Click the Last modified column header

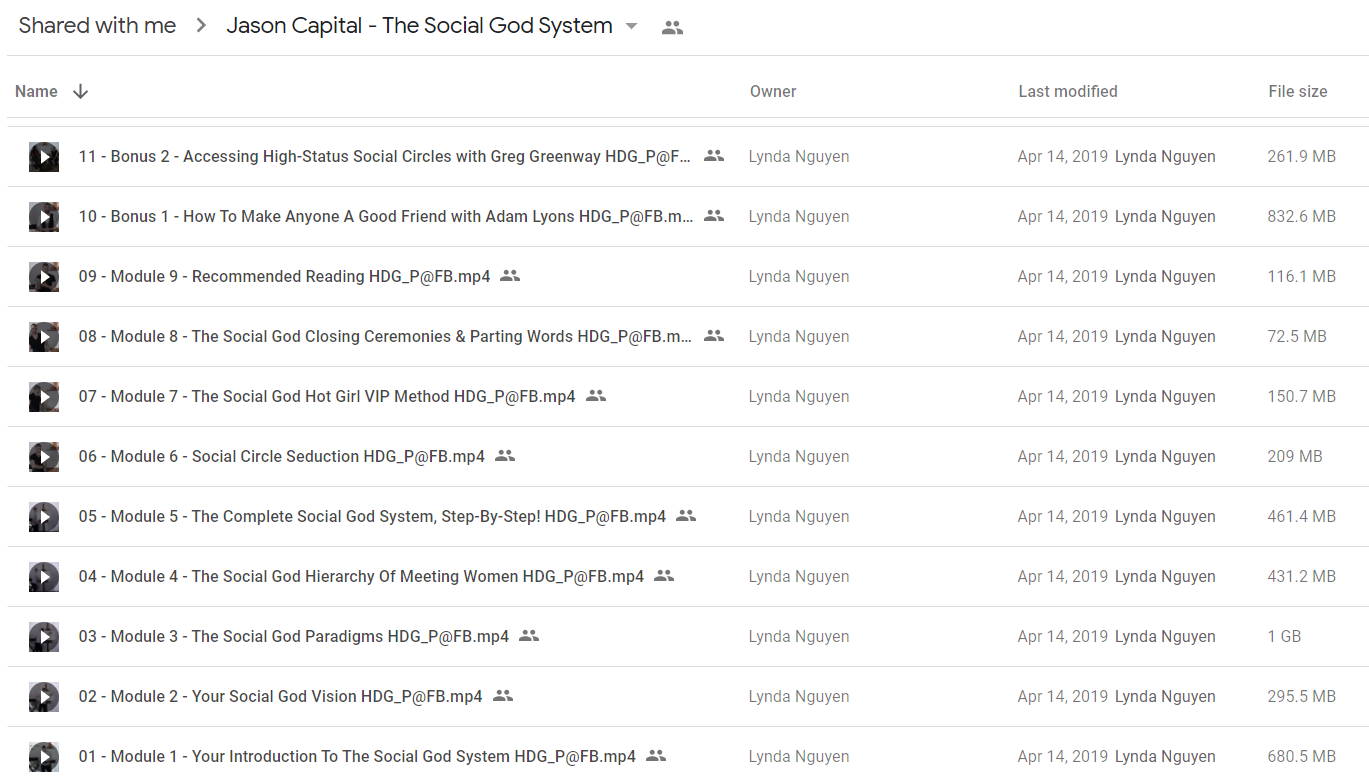1068,91
